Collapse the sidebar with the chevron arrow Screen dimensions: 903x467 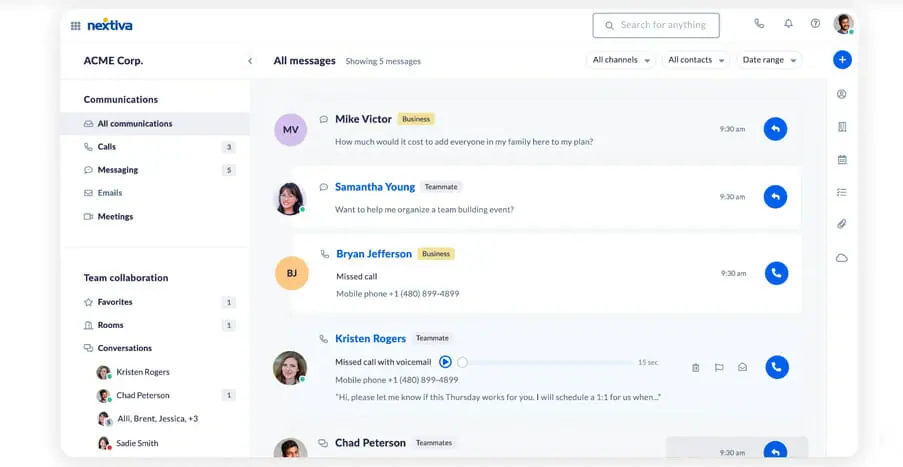pos(250,60)
